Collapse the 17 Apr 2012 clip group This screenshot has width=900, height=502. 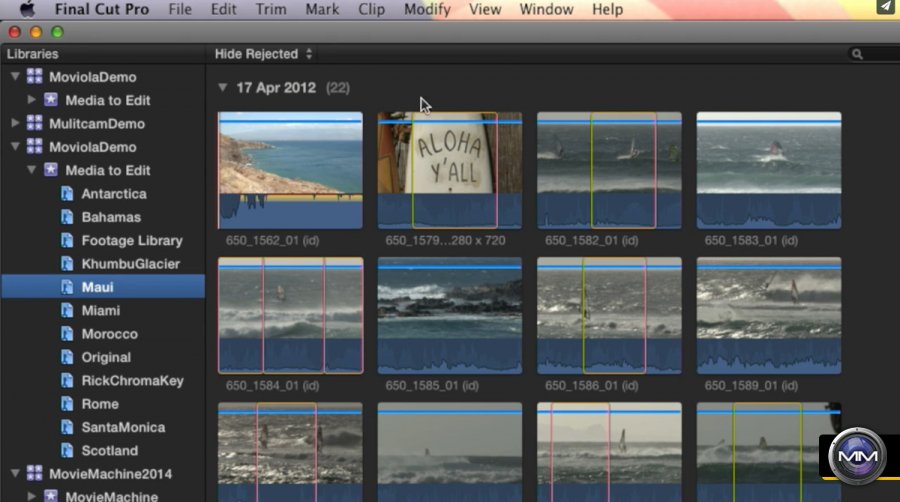click(223, 87)
